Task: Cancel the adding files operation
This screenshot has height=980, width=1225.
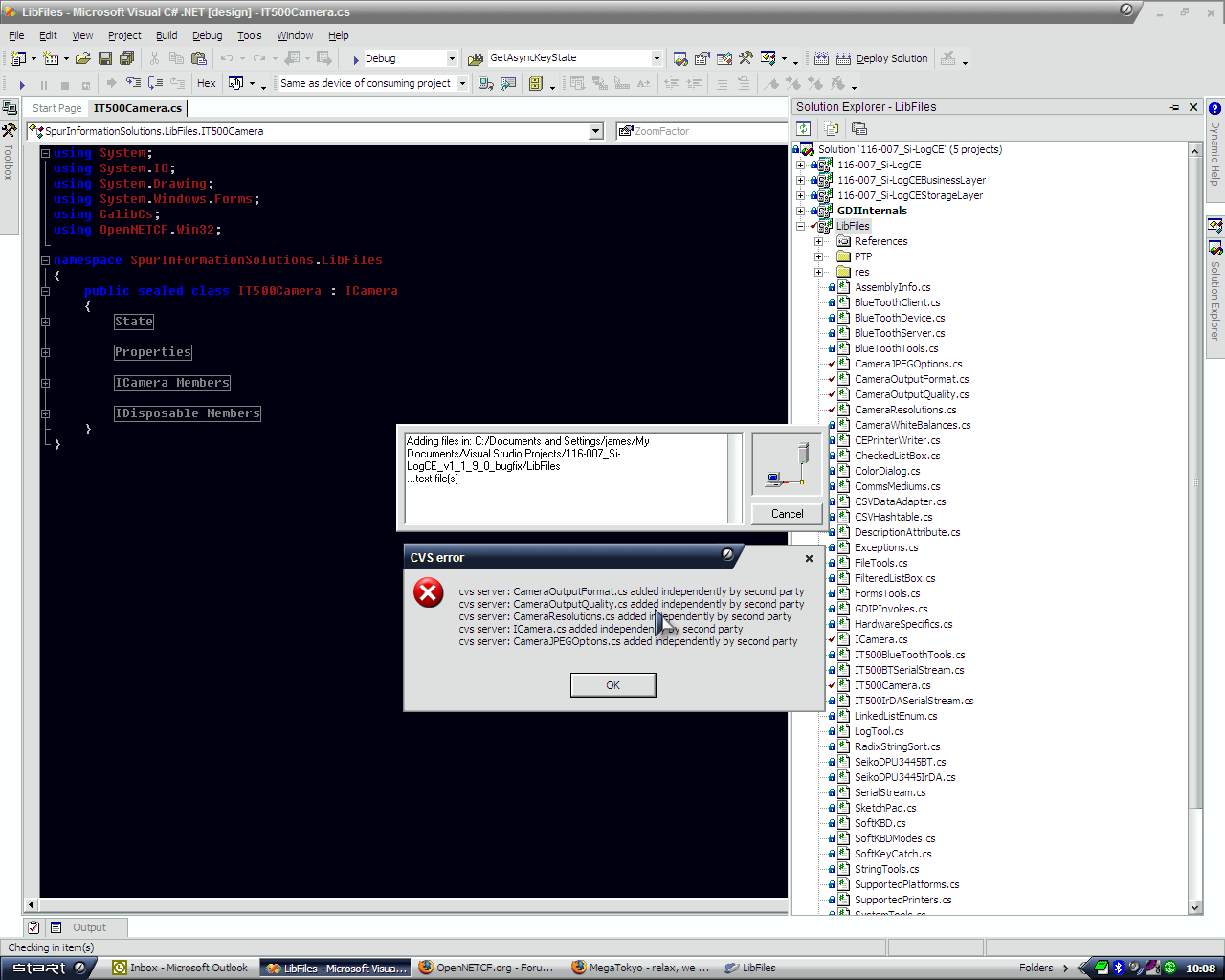Action: (787, 514)
